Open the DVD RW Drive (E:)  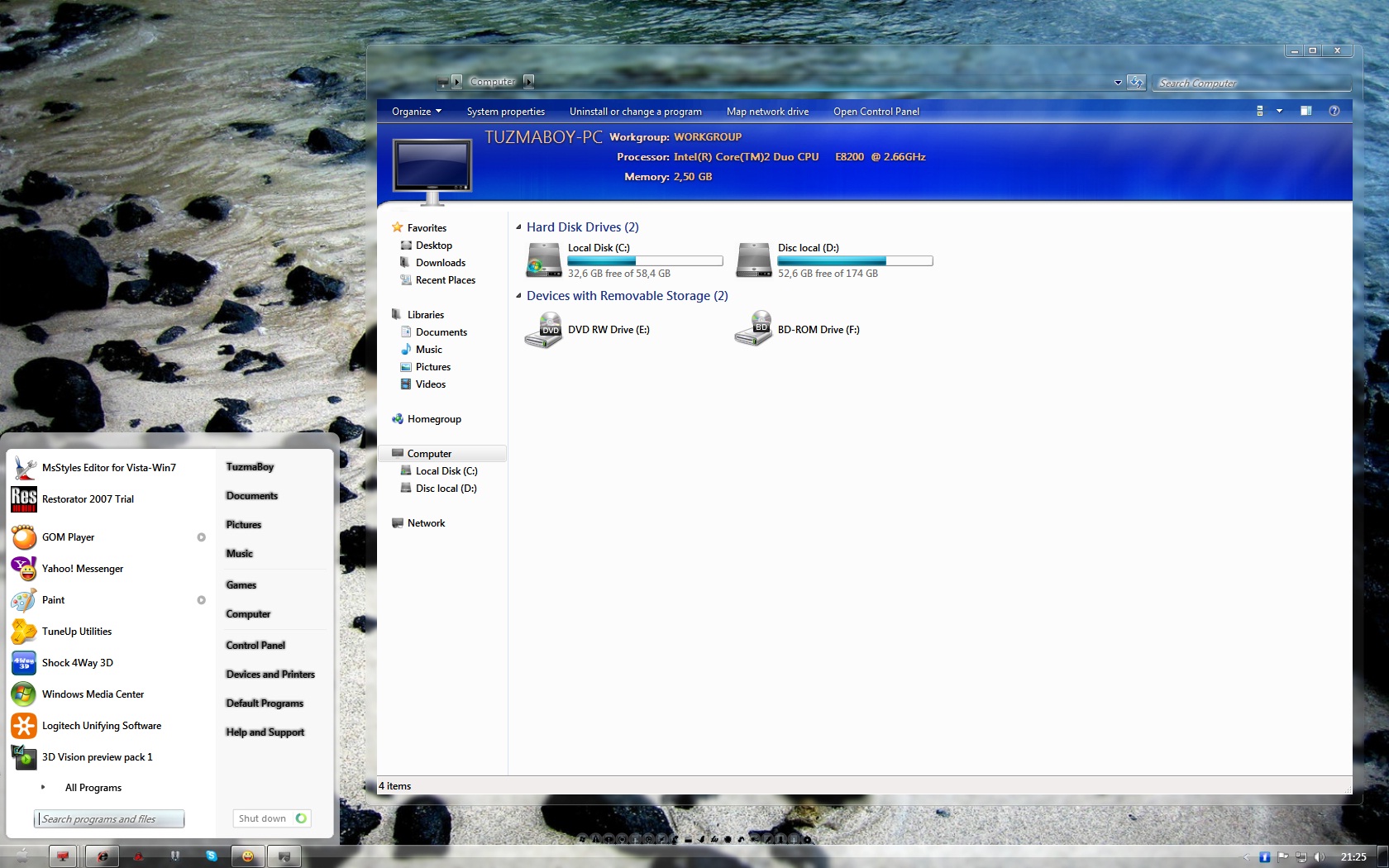coord(609,329)
